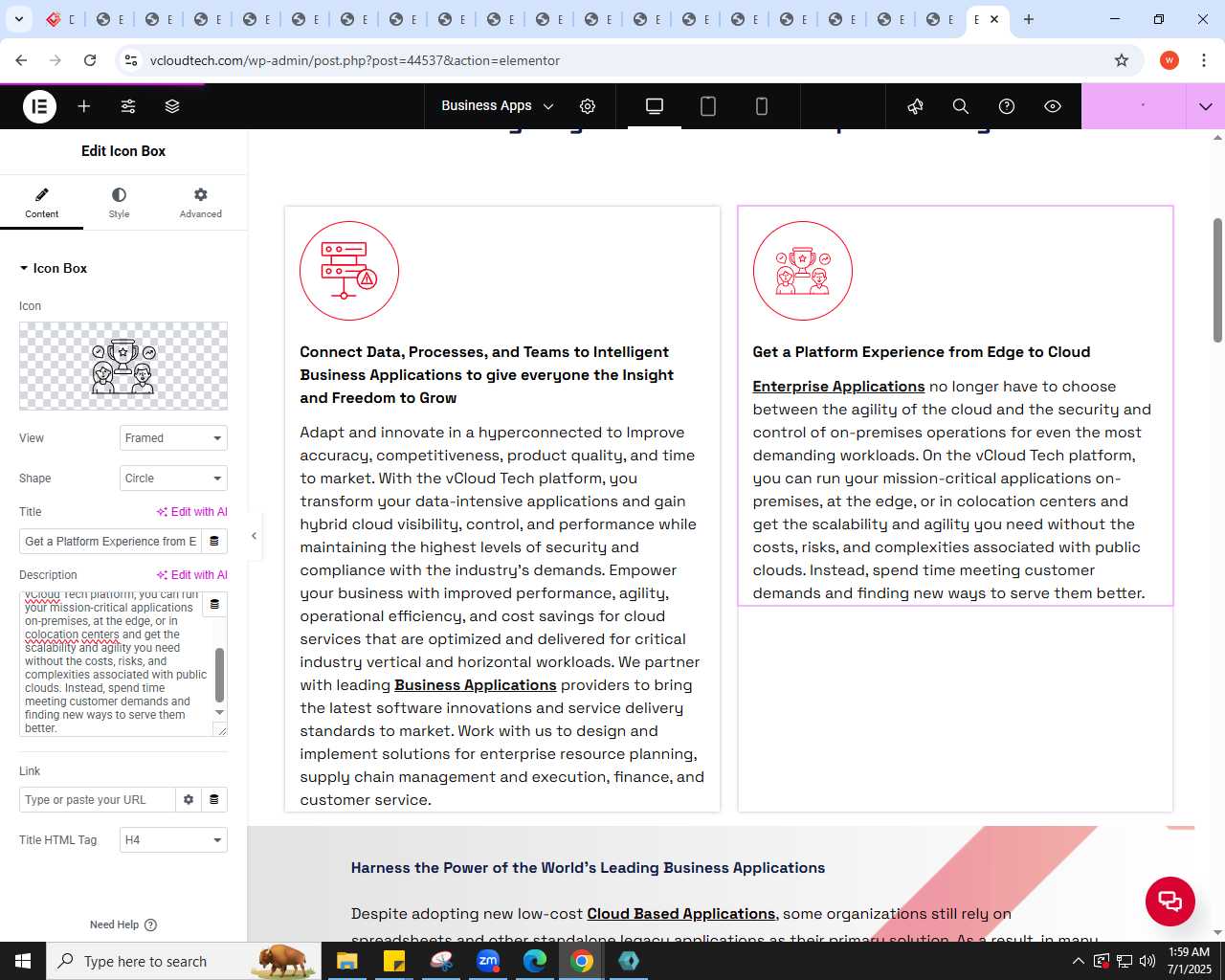
Task: Show hidden system tray icons
Action: (x=1079, y=961)
